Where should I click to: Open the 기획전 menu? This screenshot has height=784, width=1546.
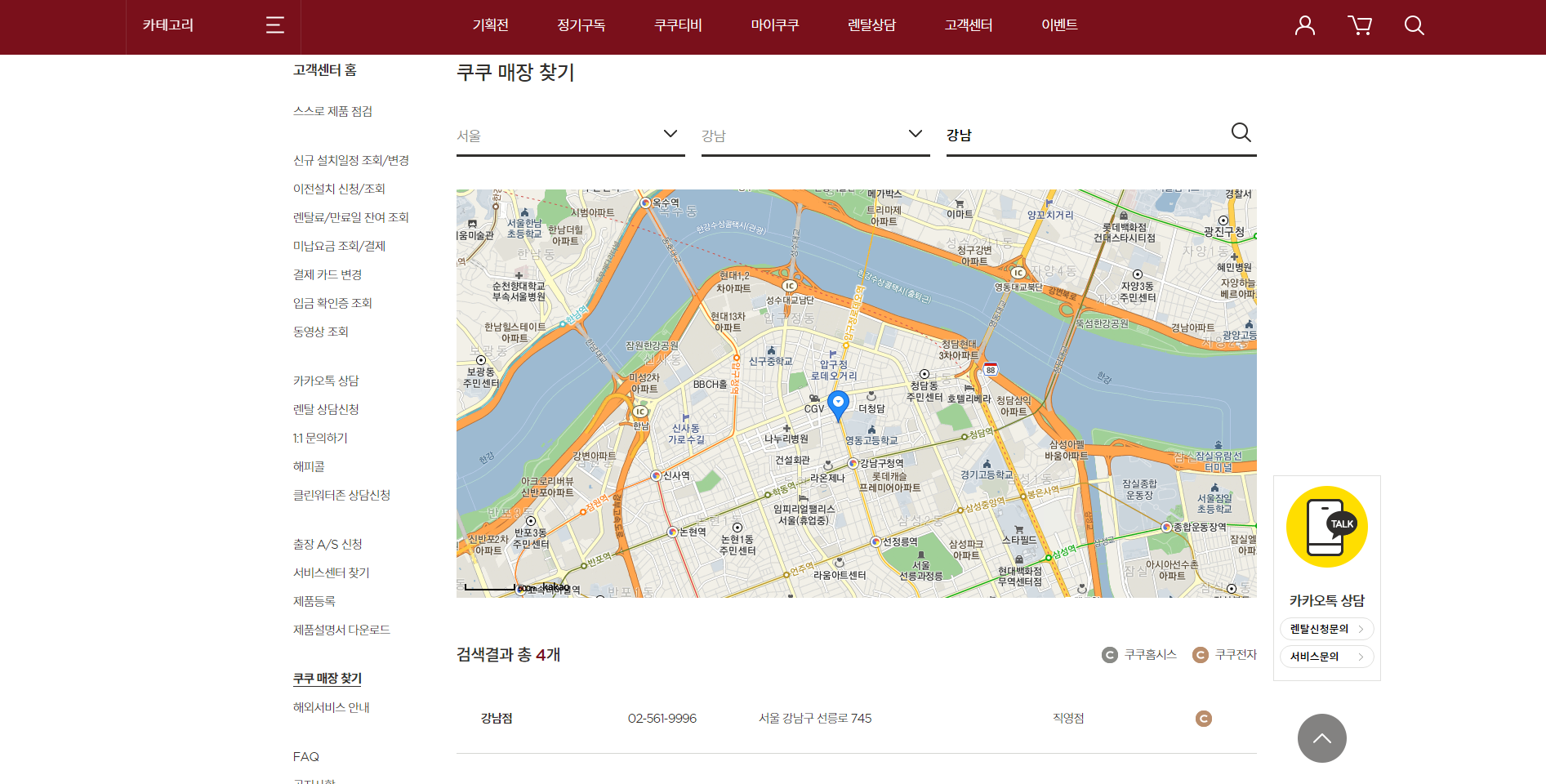pos(490,25)
